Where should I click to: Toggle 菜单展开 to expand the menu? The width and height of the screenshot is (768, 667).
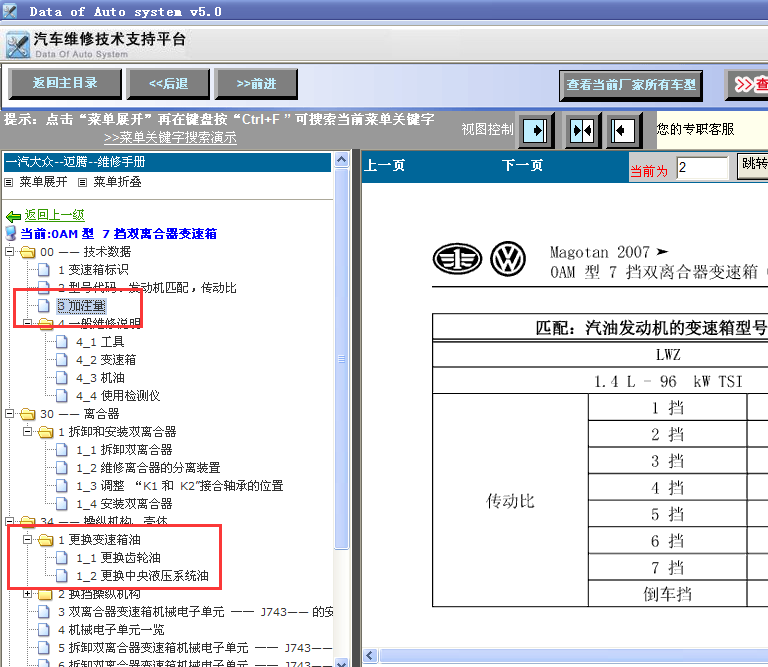pos(10,182)
